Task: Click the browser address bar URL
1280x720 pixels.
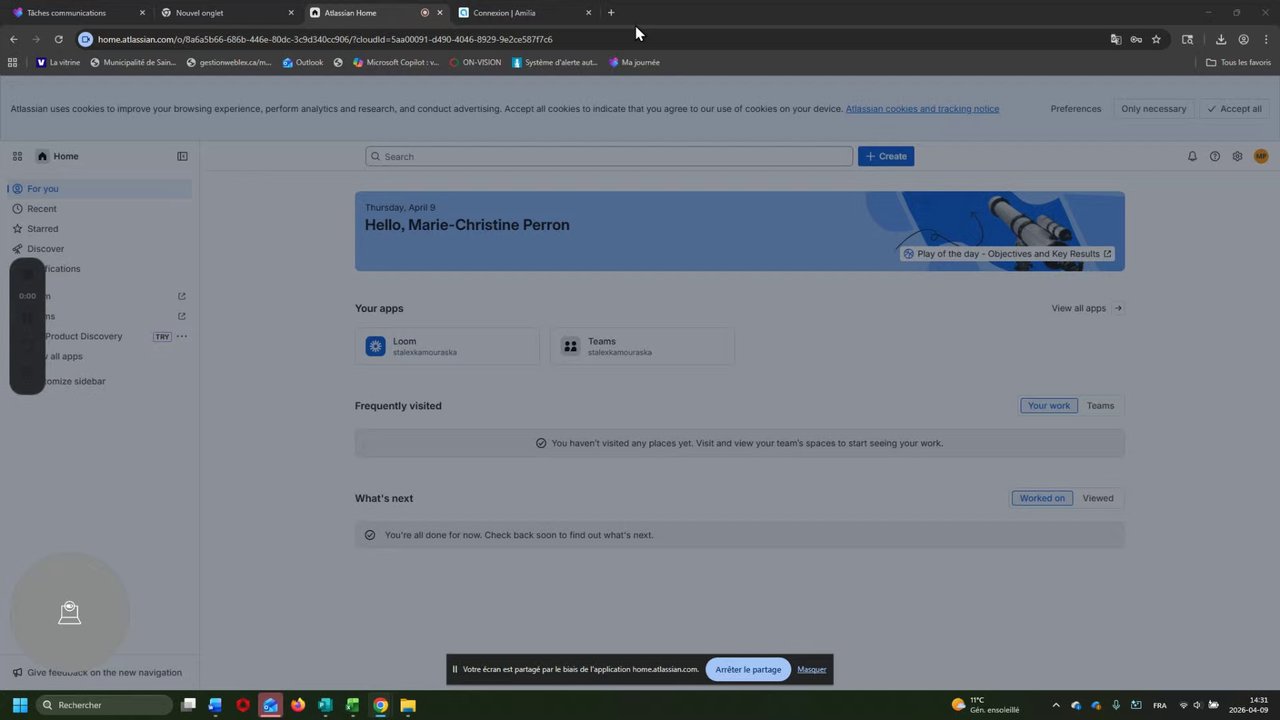Action: point(325,39)
